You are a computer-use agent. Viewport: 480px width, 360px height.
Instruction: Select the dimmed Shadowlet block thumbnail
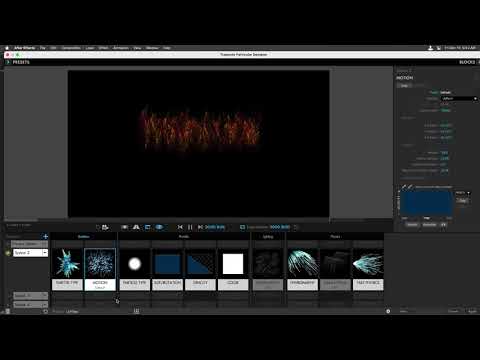268,264
